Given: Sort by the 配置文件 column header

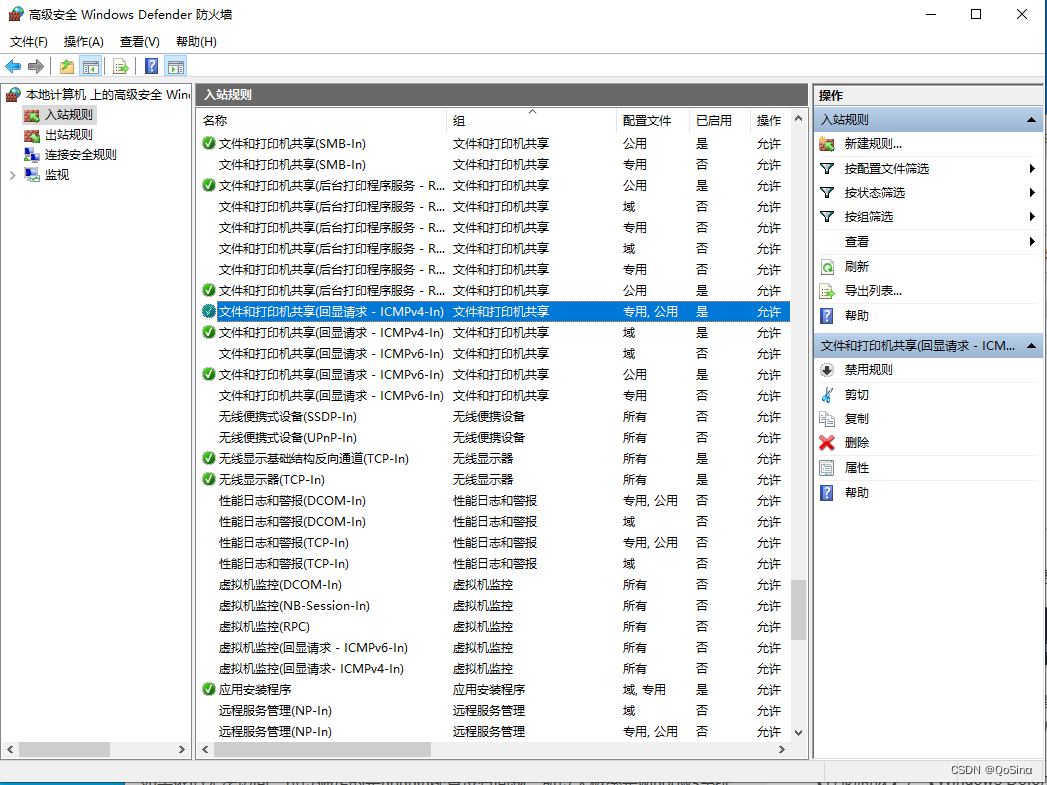Looking at the screenshot, I should coord(652,121).
